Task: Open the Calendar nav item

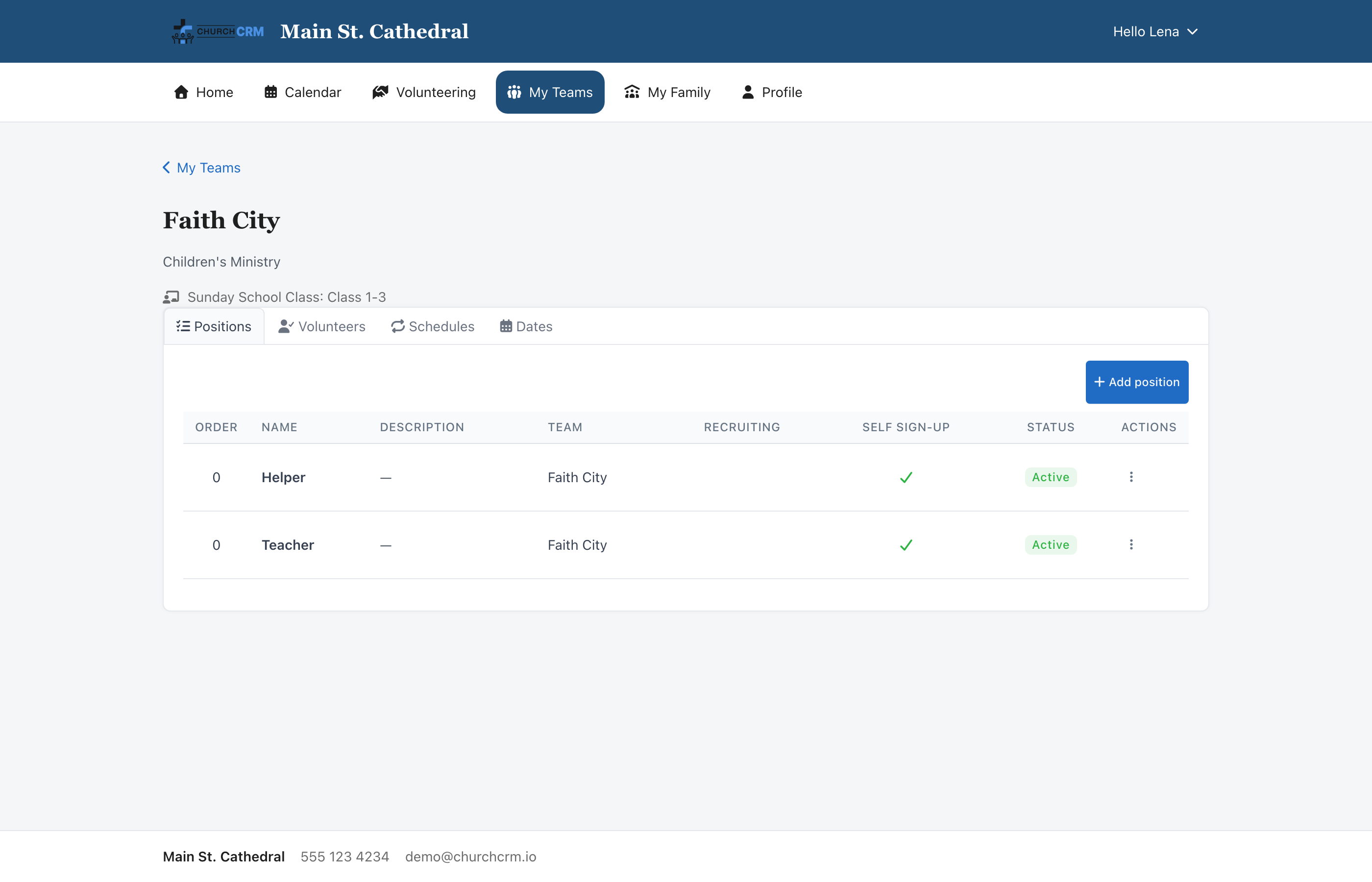Action: pos(302,92)
